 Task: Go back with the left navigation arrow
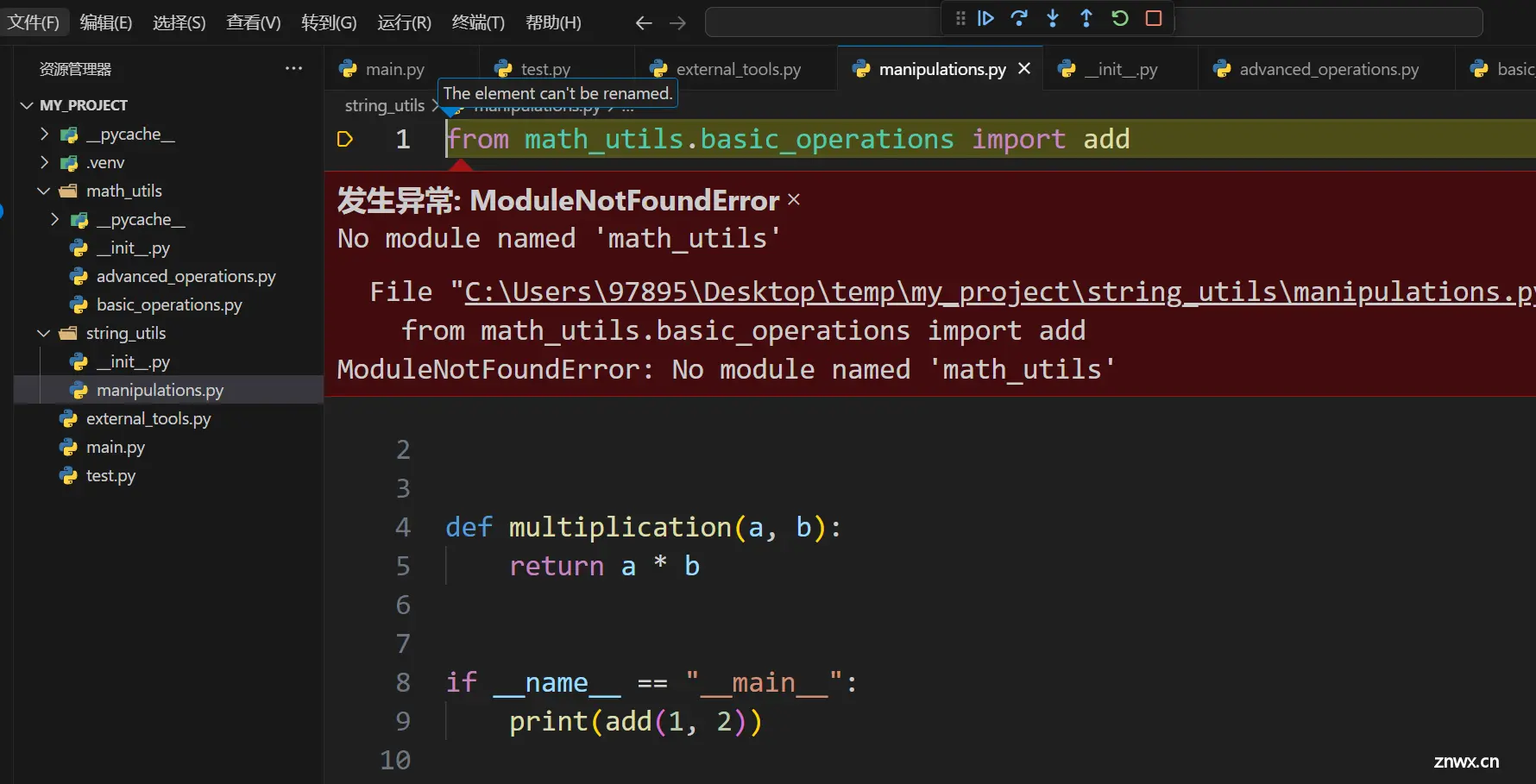click(644, 23)
